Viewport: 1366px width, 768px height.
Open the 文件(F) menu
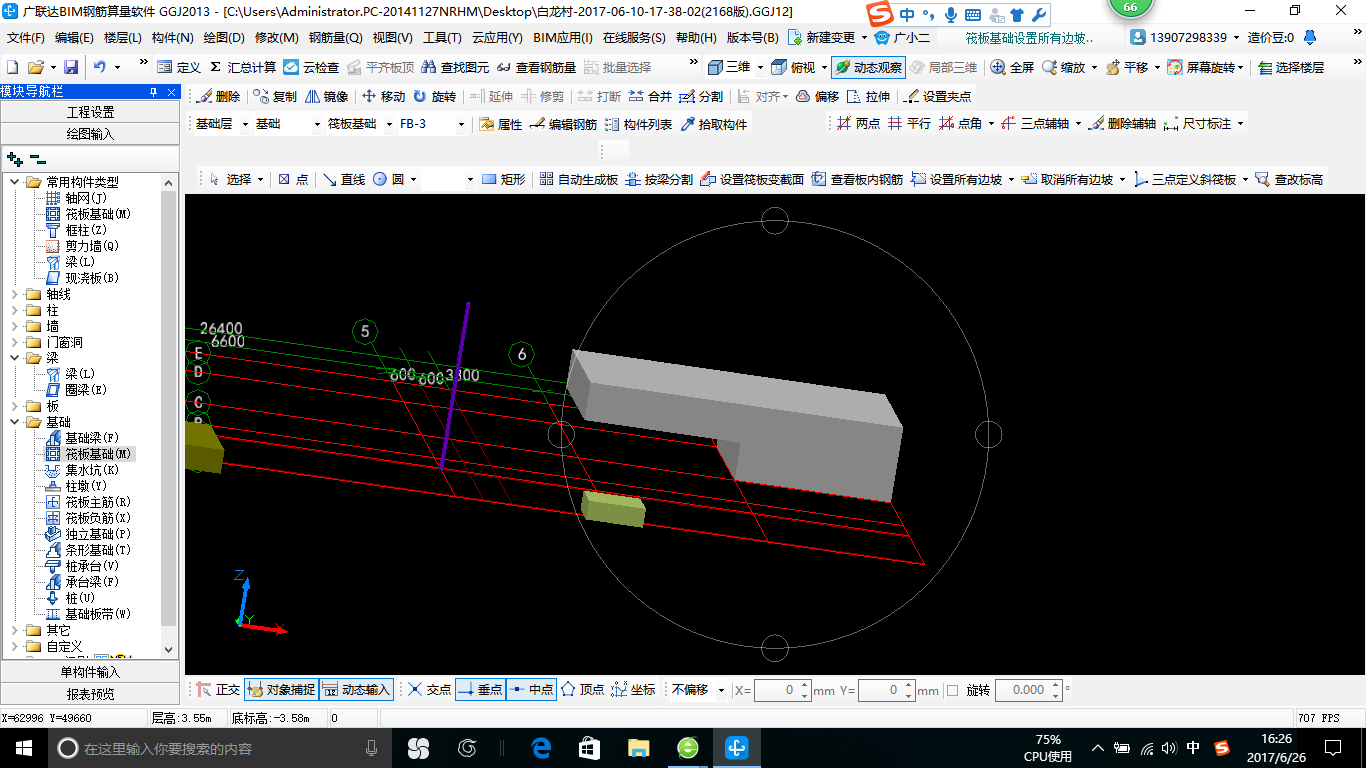(26, 38)
